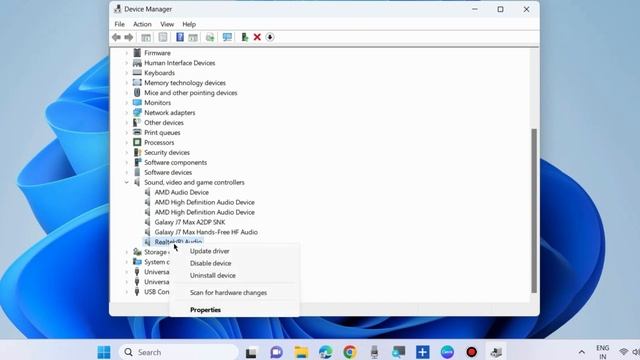This screenshot has width=640, height=360.
Task: Expand Memory technology devices arrow
Action: click(x=127, y=83)
